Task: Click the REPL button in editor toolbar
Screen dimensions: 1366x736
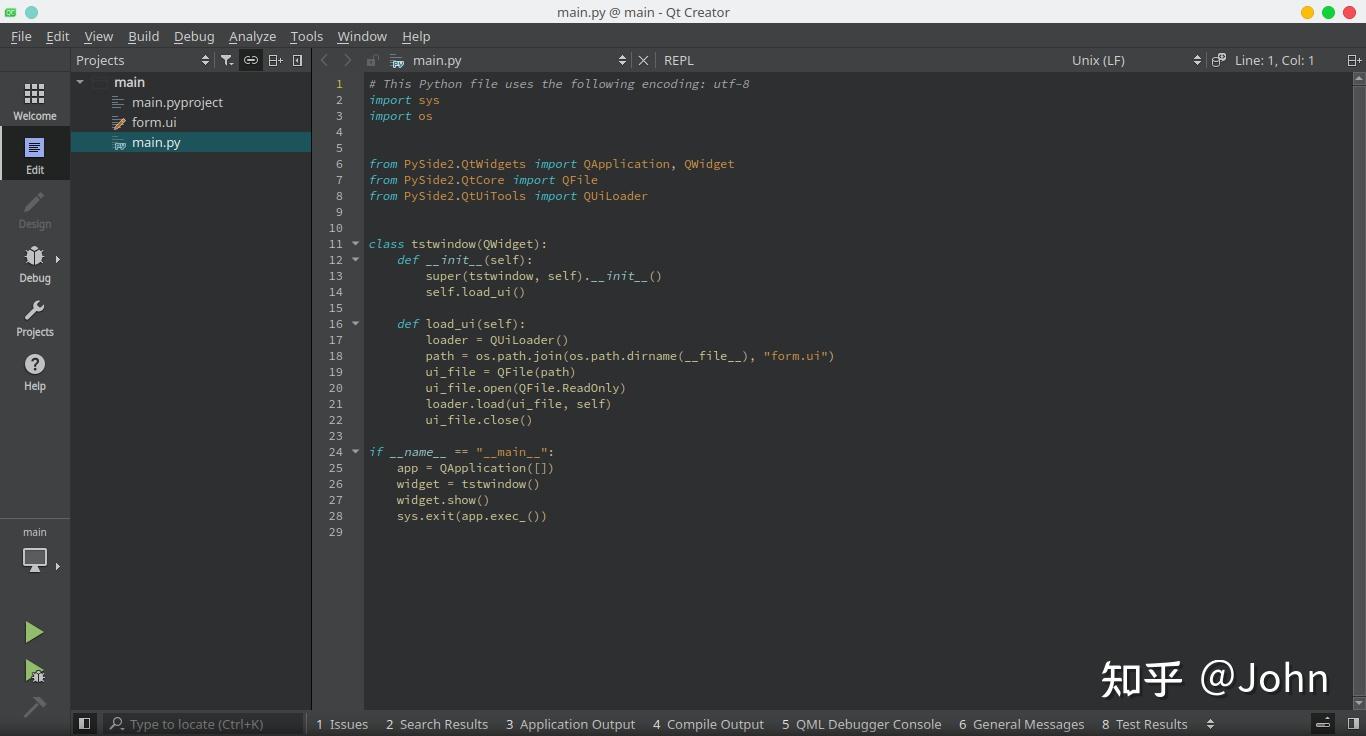Action: coord(678,60)
